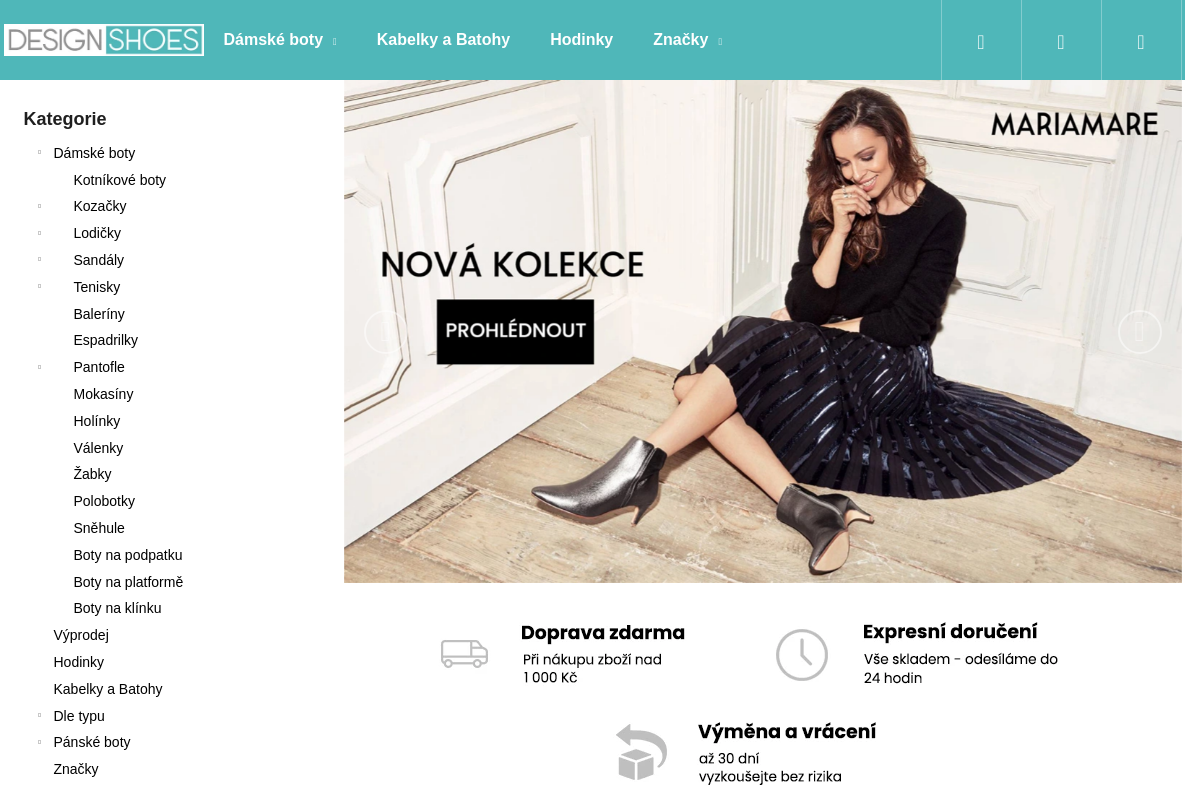
Task: Click the right arrow on the banner slider
Action: pyautogui.click(x=1139, y=331)
